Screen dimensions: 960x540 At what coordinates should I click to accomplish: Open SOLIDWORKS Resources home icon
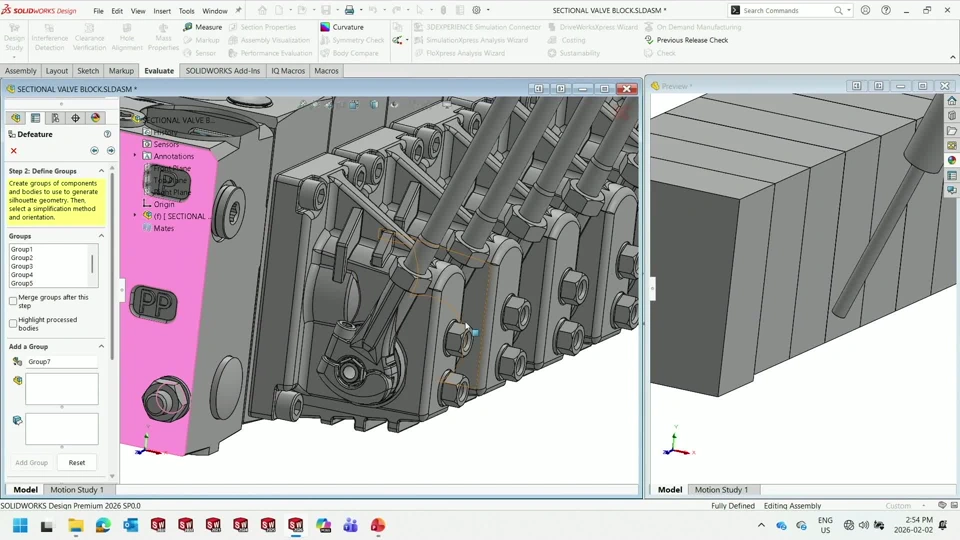[x=952, y=101]
